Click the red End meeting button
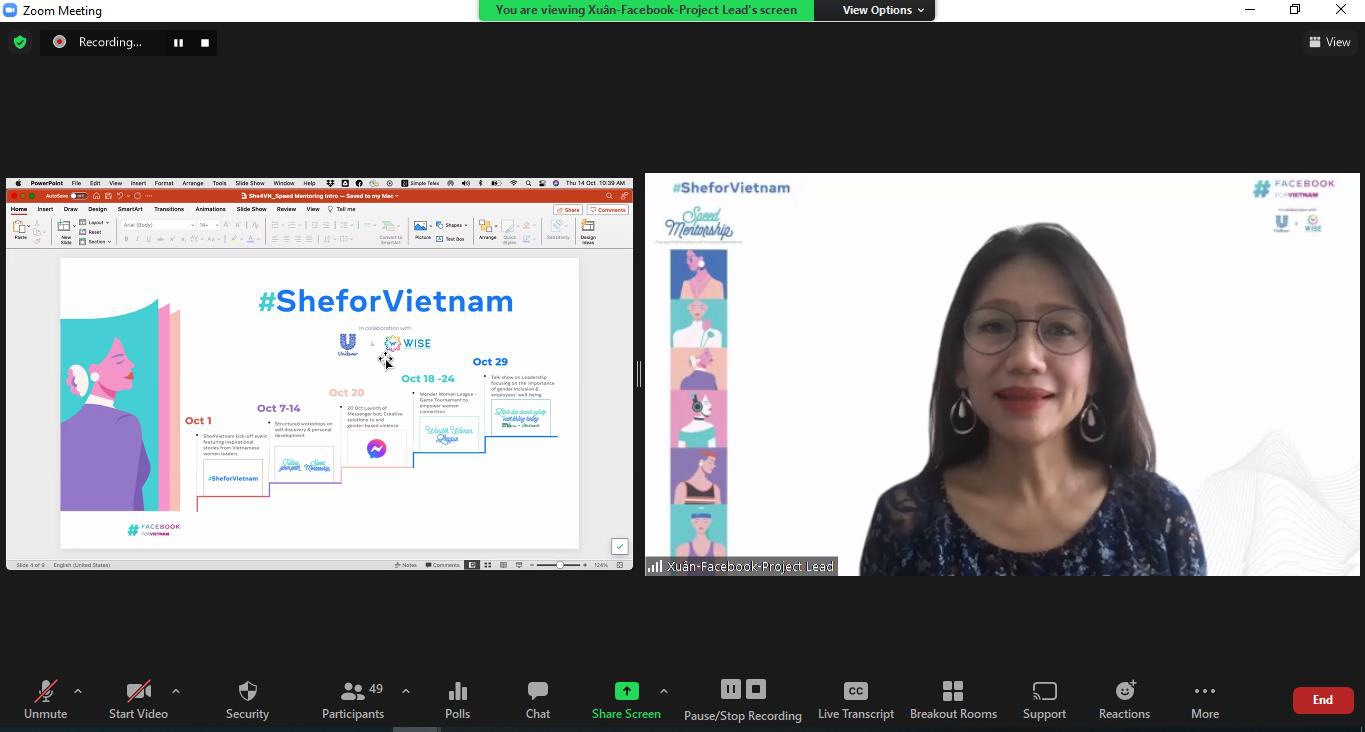1365x732 pixels. 1322,700
